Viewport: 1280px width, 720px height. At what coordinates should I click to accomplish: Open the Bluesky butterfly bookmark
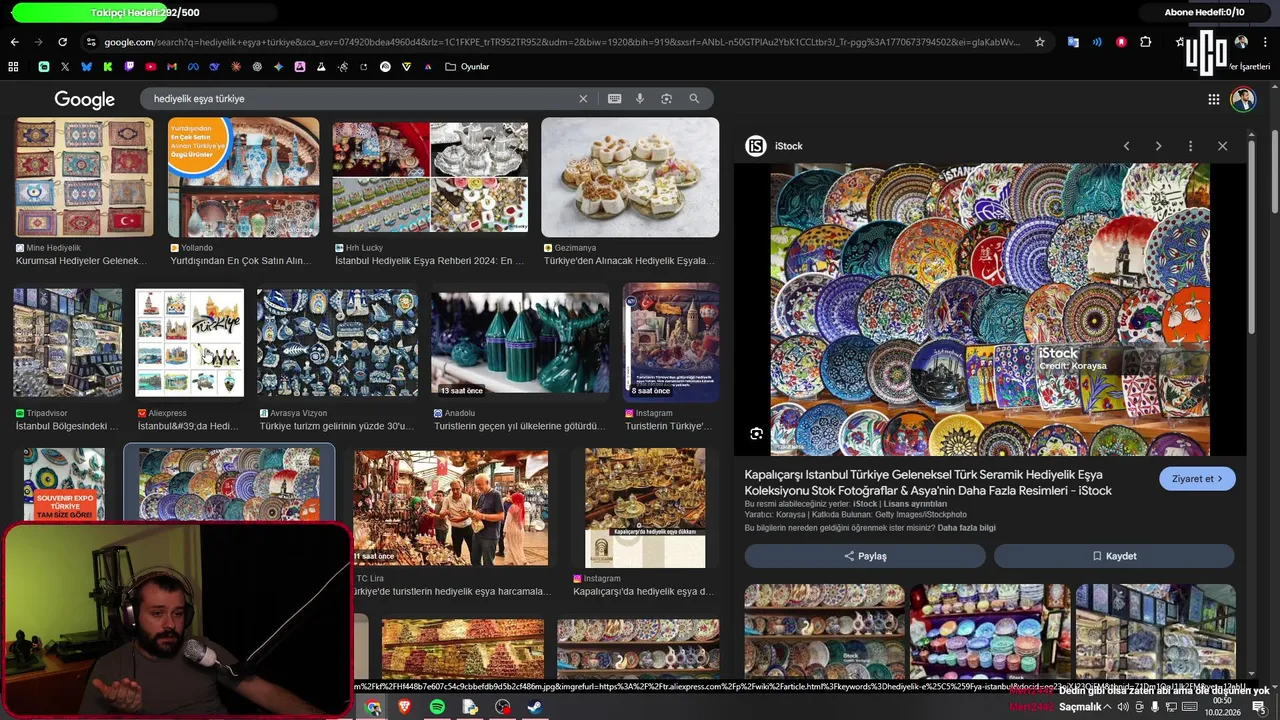[x=86, y=67]
